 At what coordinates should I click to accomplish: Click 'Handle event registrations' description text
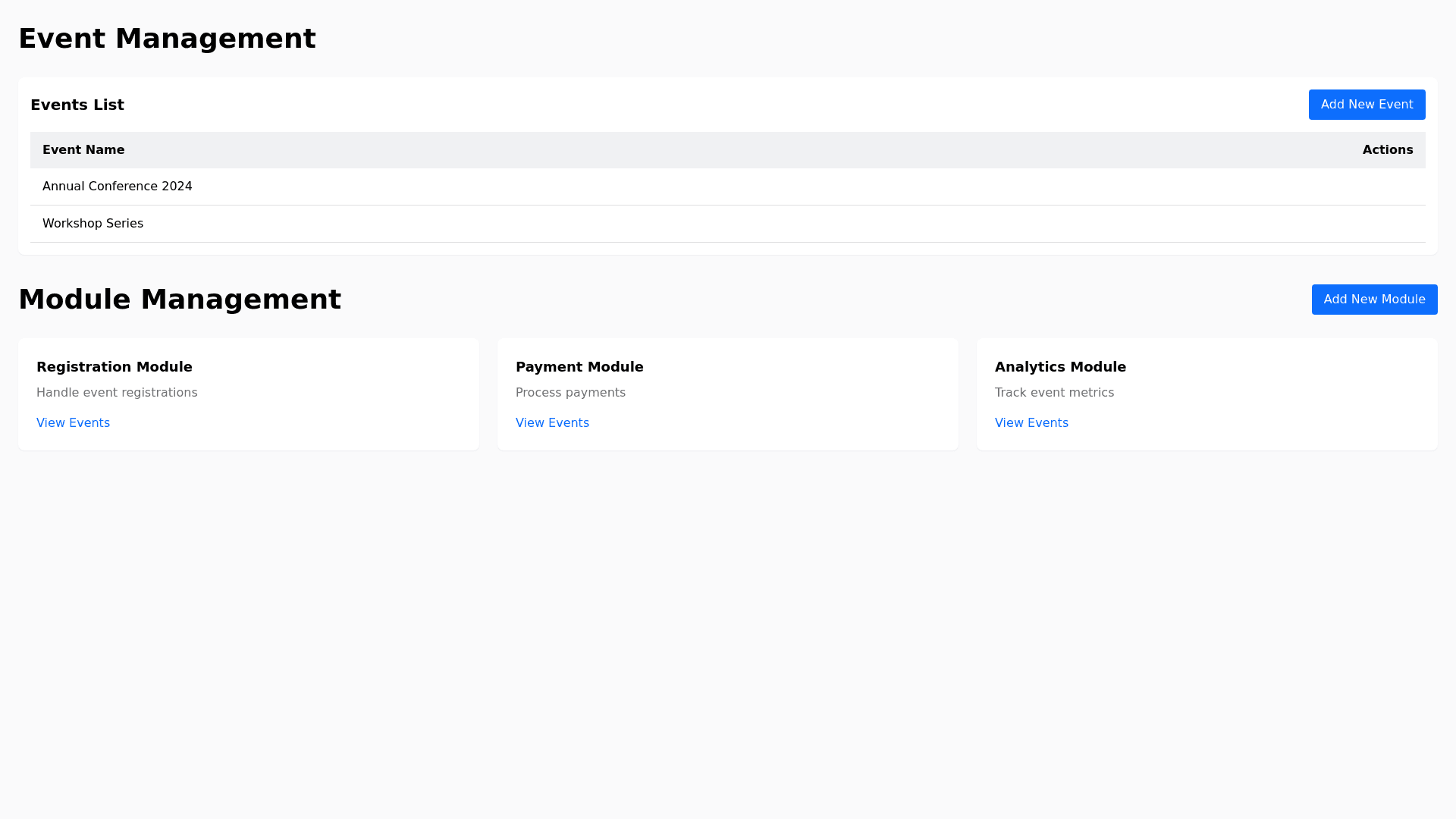pos(117,393)
